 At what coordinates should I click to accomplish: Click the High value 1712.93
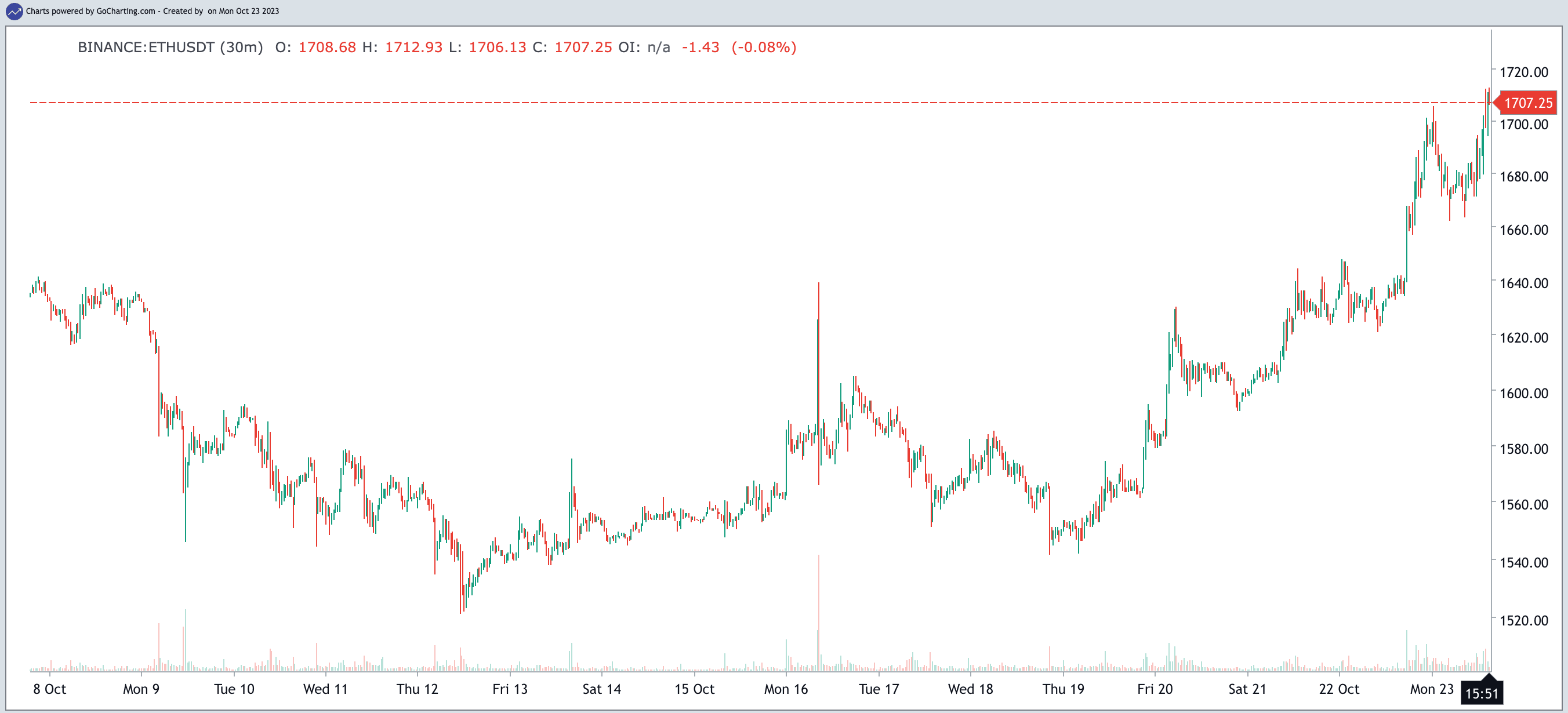click(413, 48)
